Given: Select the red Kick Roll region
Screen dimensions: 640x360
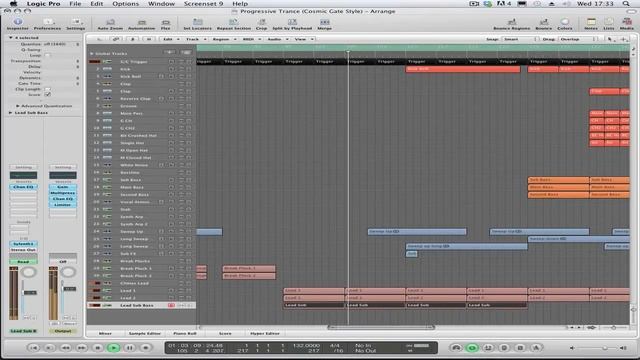Looking at the screenshot, I should [x=463, y=69].
